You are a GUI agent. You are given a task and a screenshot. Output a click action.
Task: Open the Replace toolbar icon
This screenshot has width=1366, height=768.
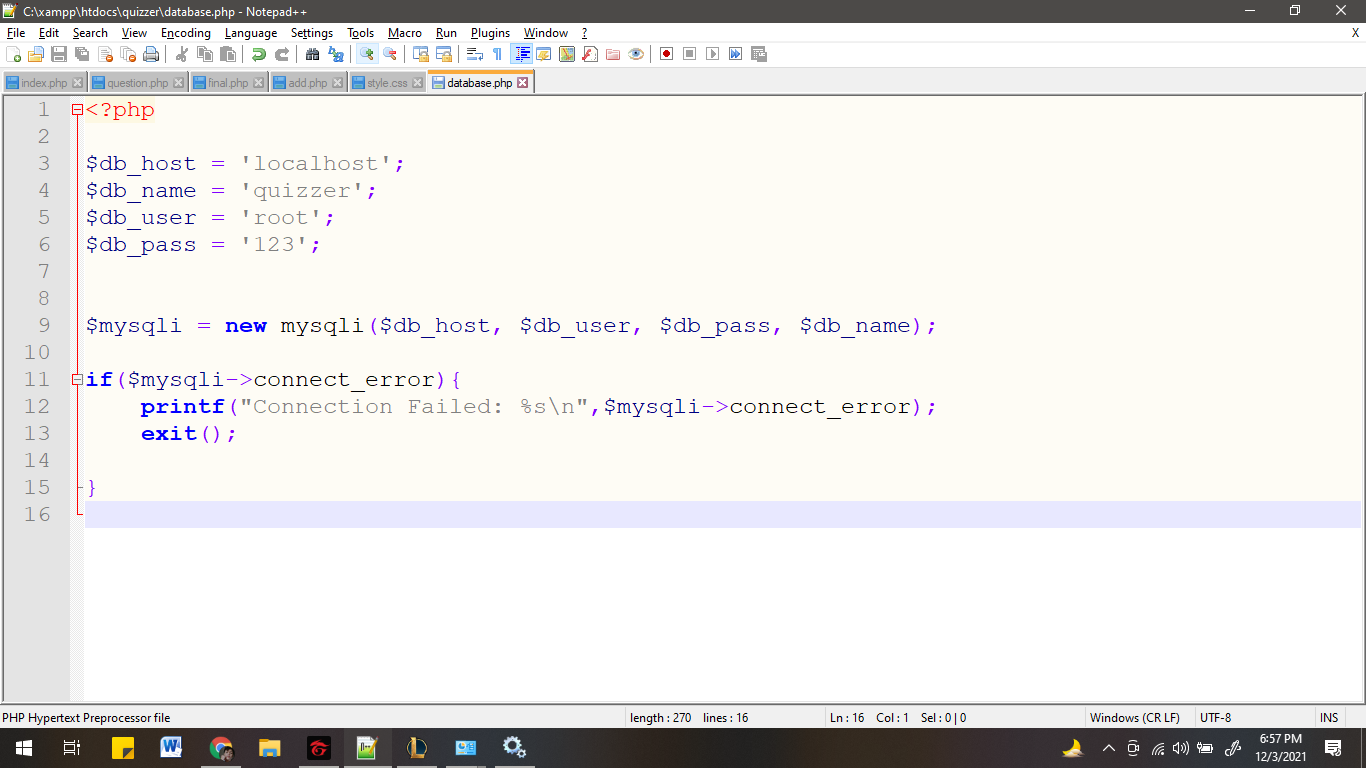(x=336, y=54)
